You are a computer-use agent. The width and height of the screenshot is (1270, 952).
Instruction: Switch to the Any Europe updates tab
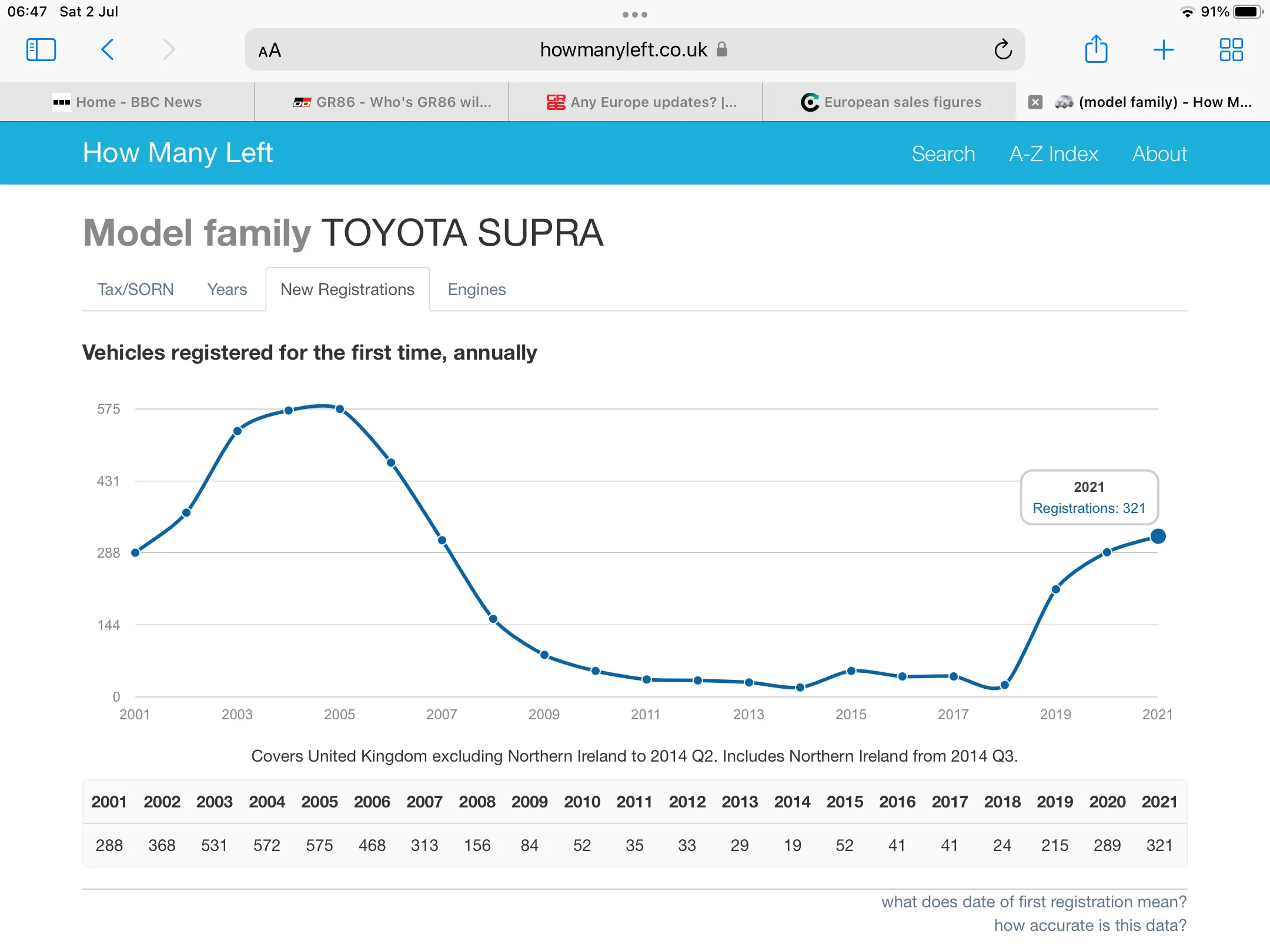pyautogui.click(x=635, y=102)
